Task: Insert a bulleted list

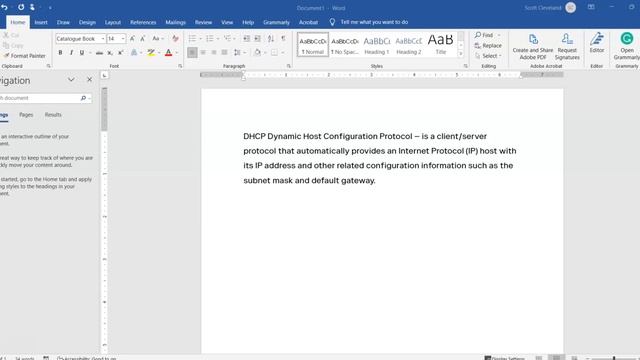Action: 192,38
